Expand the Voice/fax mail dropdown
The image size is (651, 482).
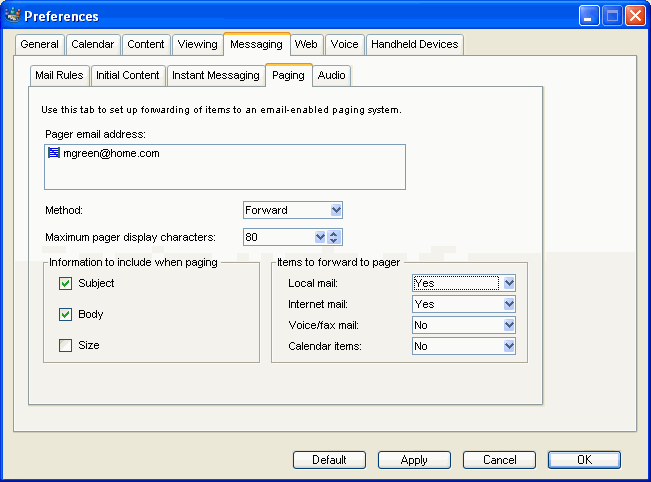509,325
